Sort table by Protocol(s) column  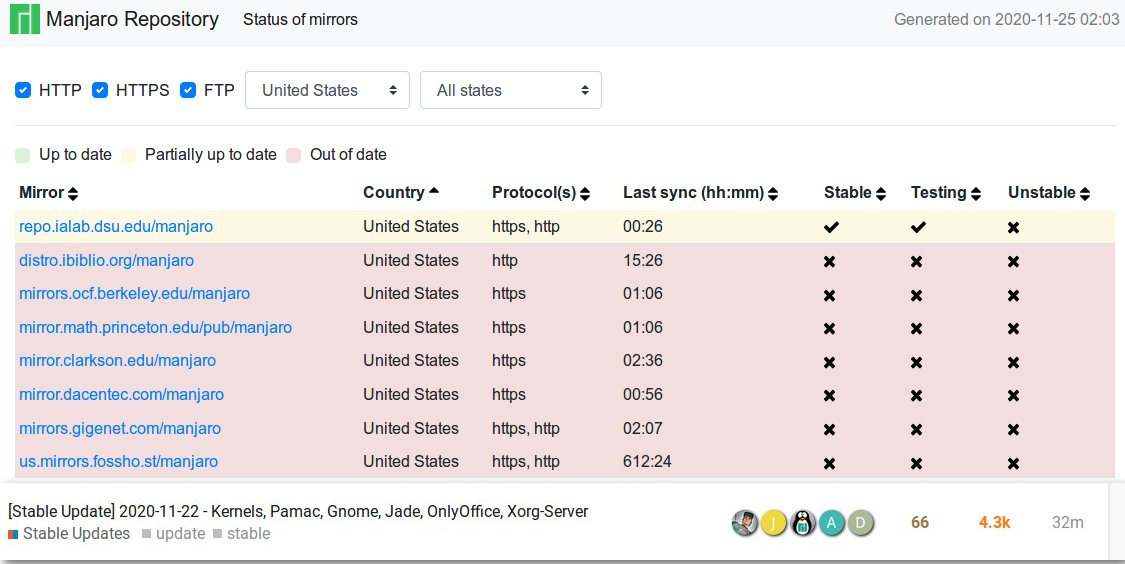click(541, 192)
